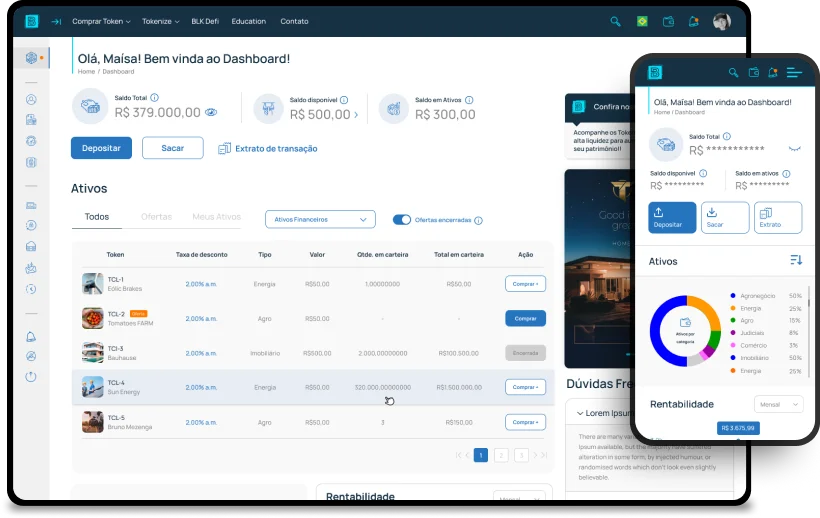820x518 pixels.
Task: Click R$ 3.675,99 tooltip on phone chart
Action: point(738,428)
